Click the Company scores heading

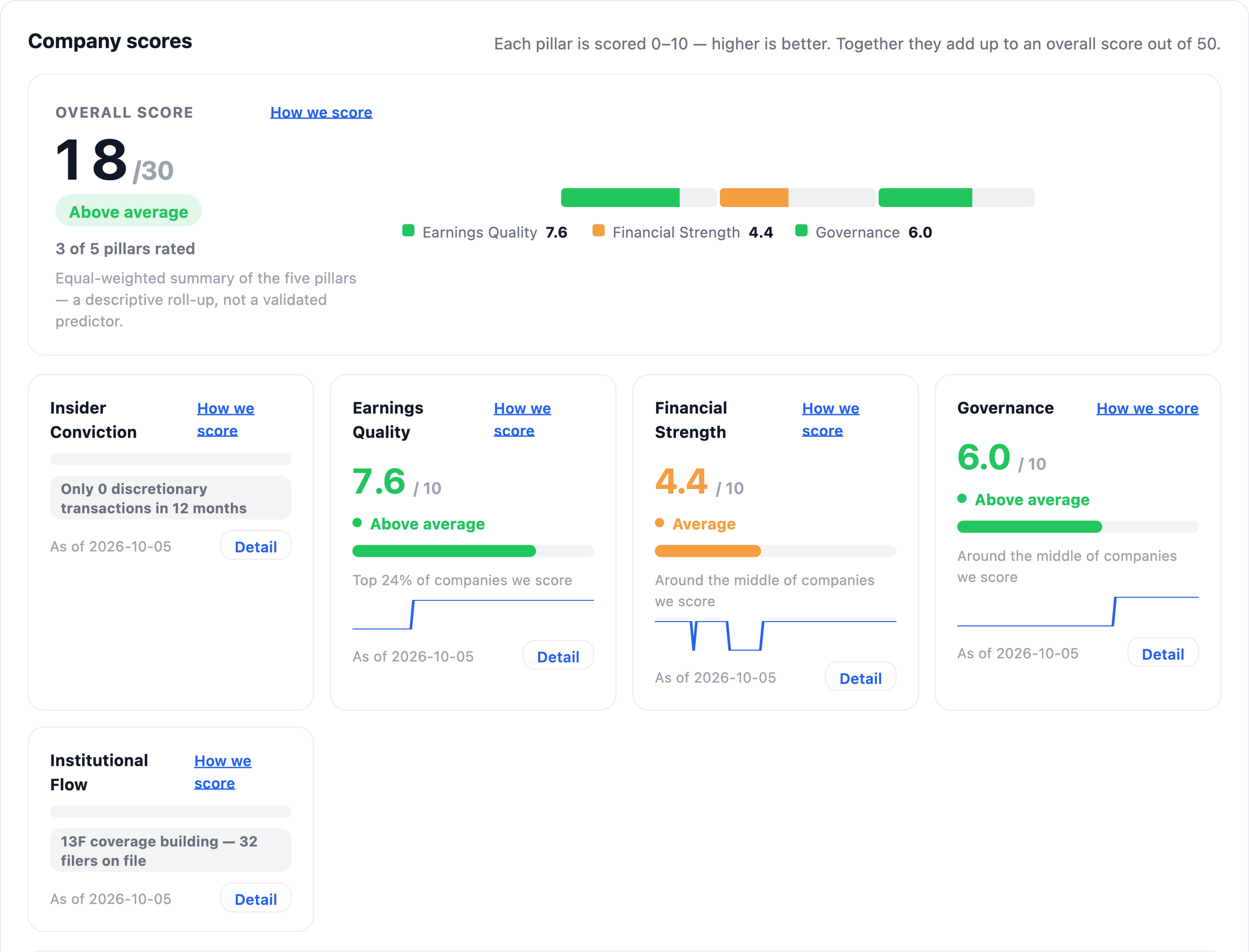(x=110, y=42)
